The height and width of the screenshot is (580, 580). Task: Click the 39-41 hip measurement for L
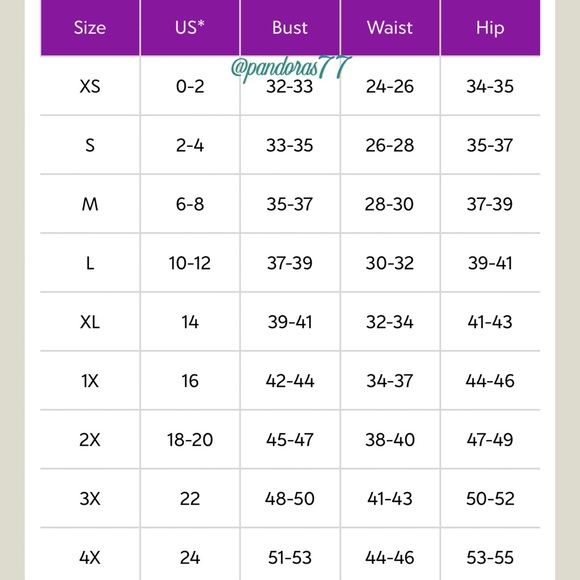click(x=490, y=263)
